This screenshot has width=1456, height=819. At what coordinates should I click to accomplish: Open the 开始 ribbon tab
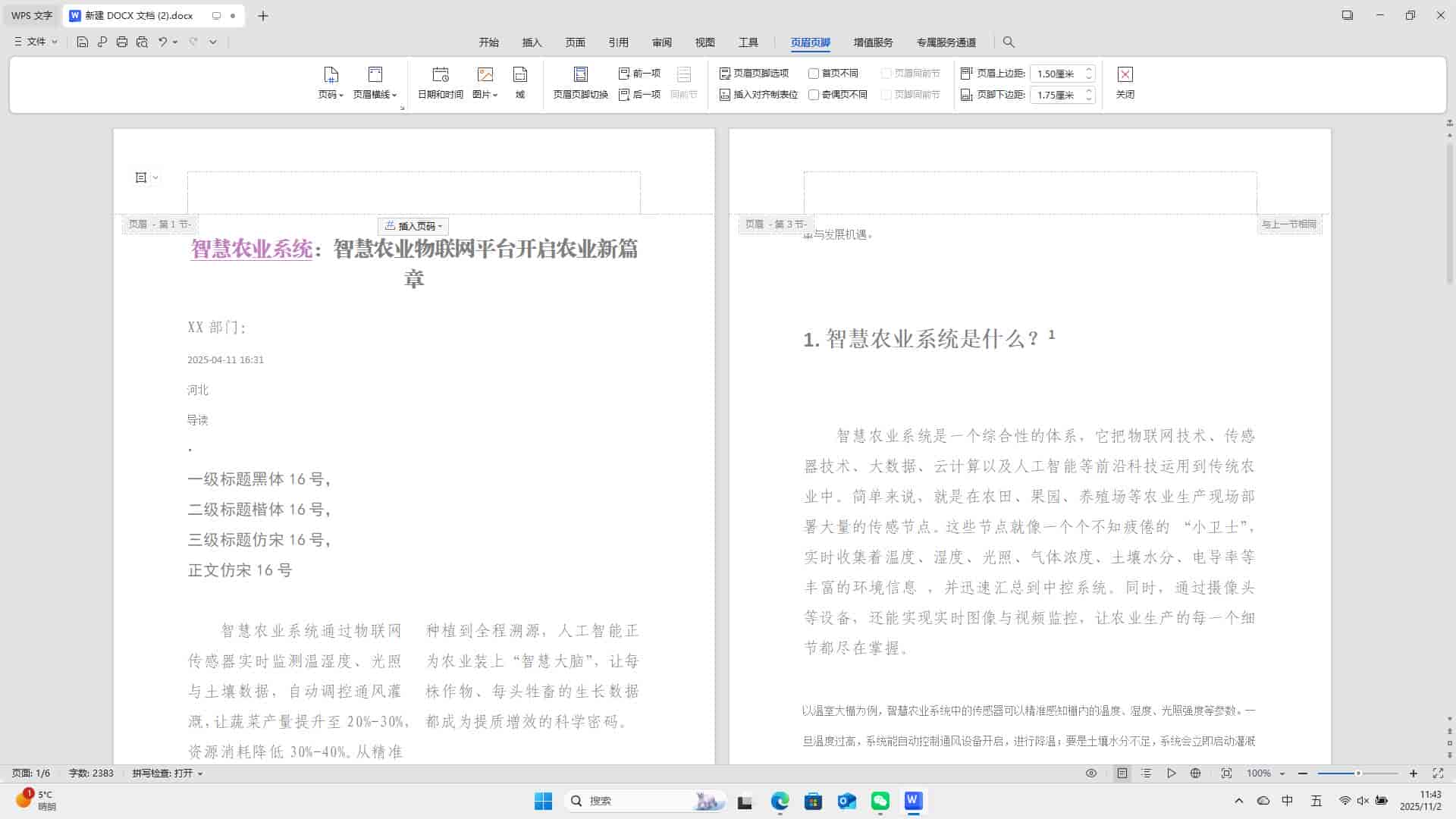488,42
